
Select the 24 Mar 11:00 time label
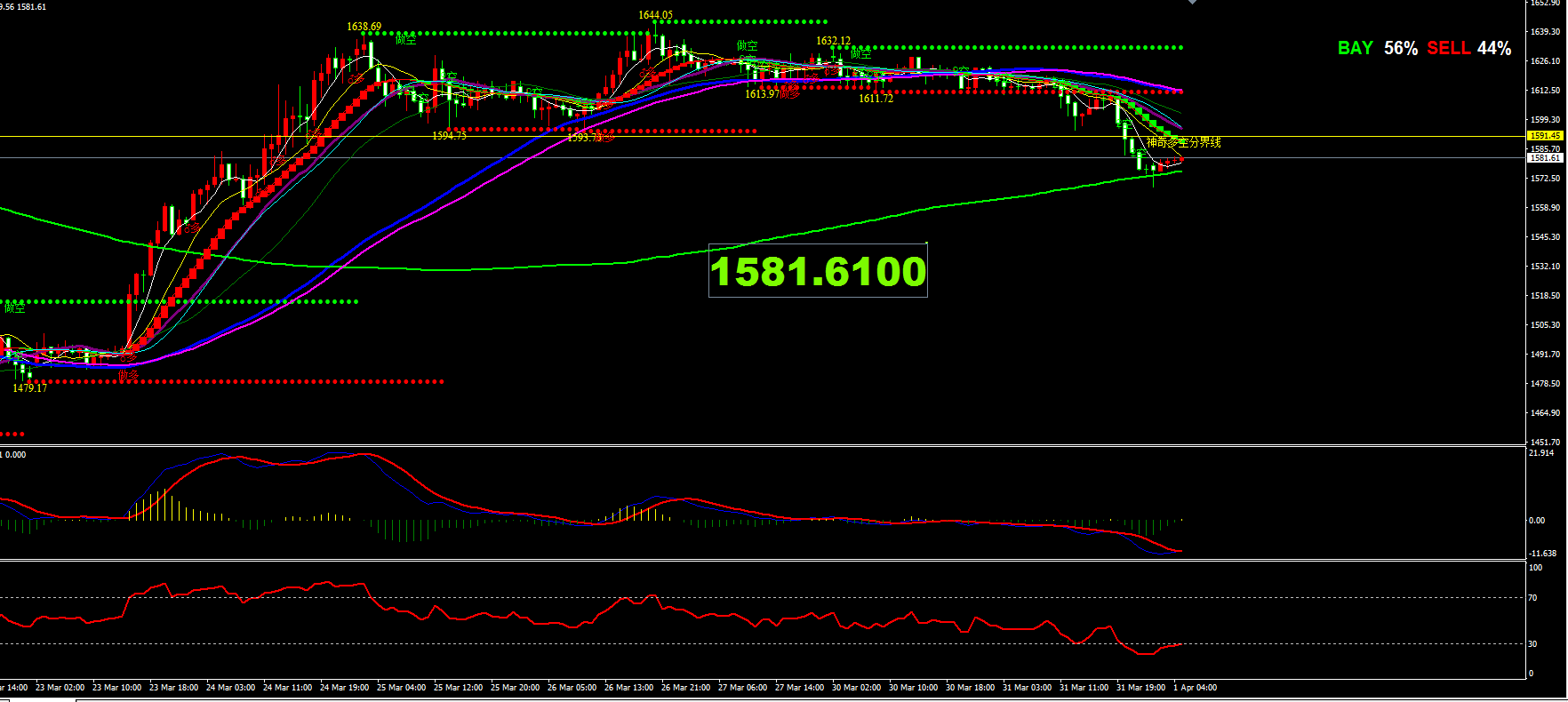pyautogui.click(x=288, y=688)
